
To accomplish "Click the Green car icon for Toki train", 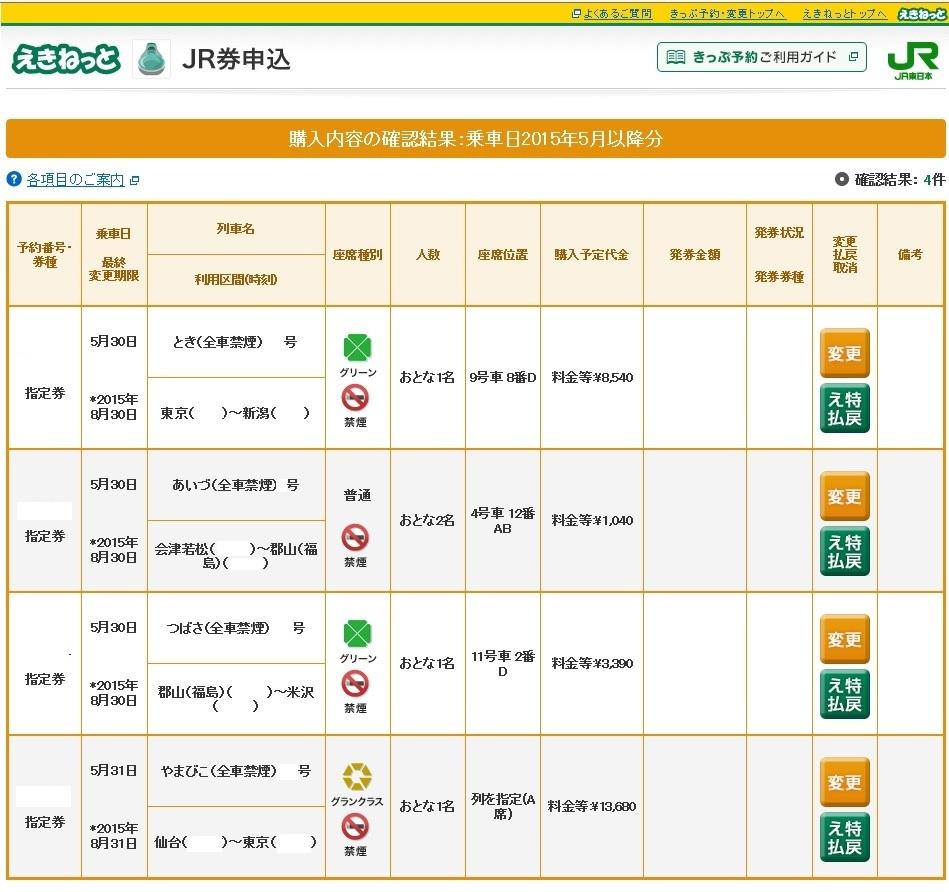I will coord(357,347).
